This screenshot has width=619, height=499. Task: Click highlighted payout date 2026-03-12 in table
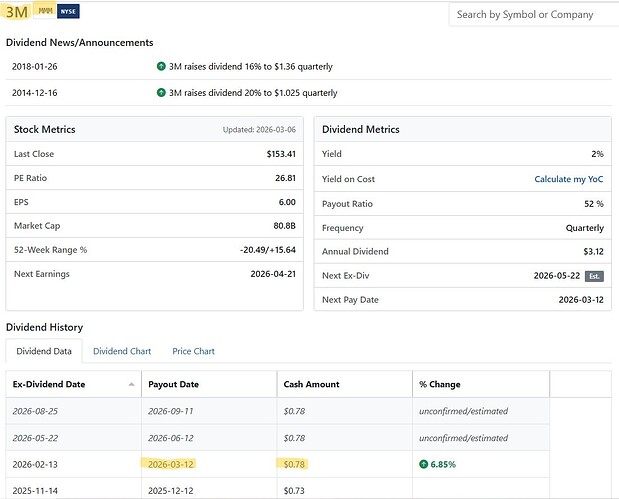[x=171, y=464]
